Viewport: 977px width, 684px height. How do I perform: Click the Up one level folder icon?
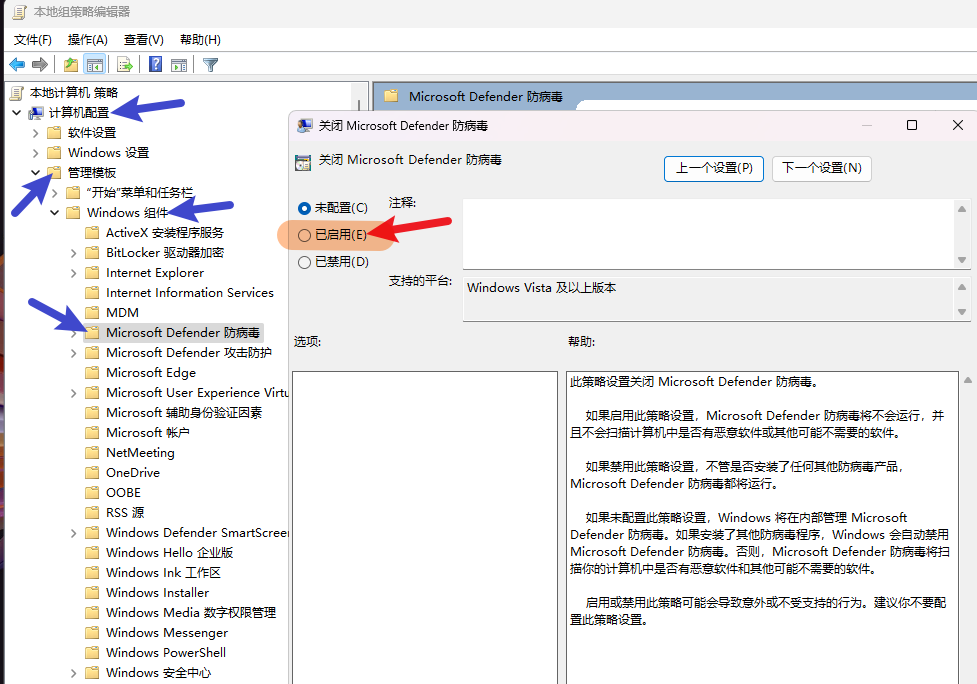[x=70, y=65]
